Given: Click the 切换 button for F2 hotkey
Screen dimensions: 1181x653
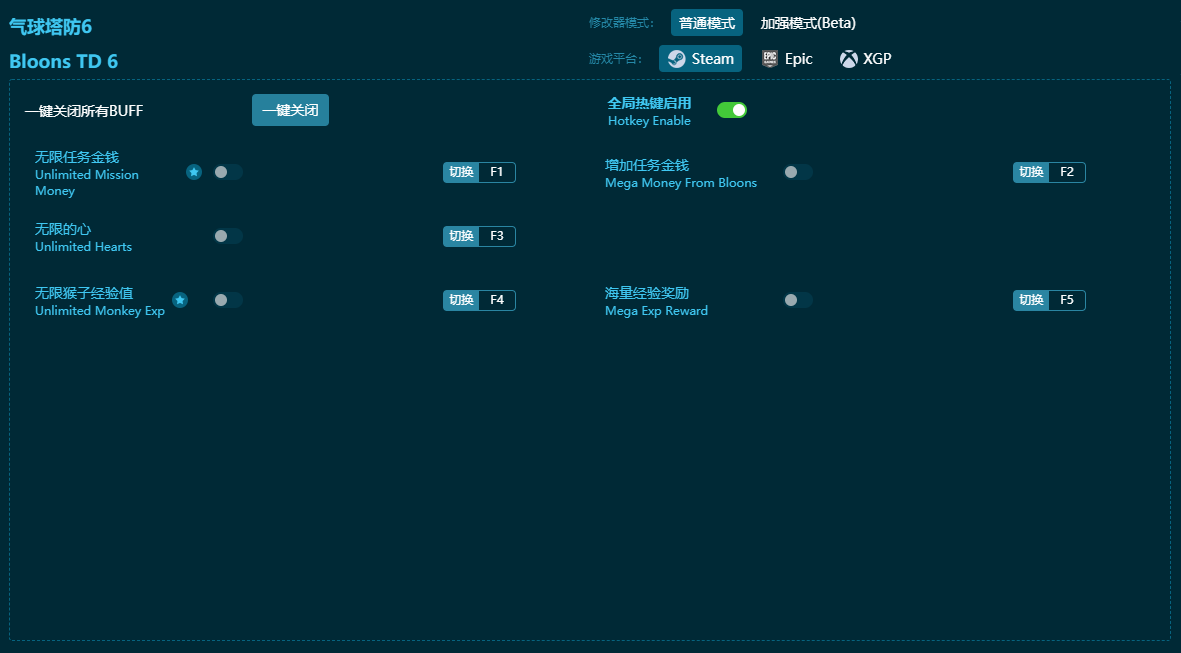Looking at the screenshot, I should [x=1031, y=172].
